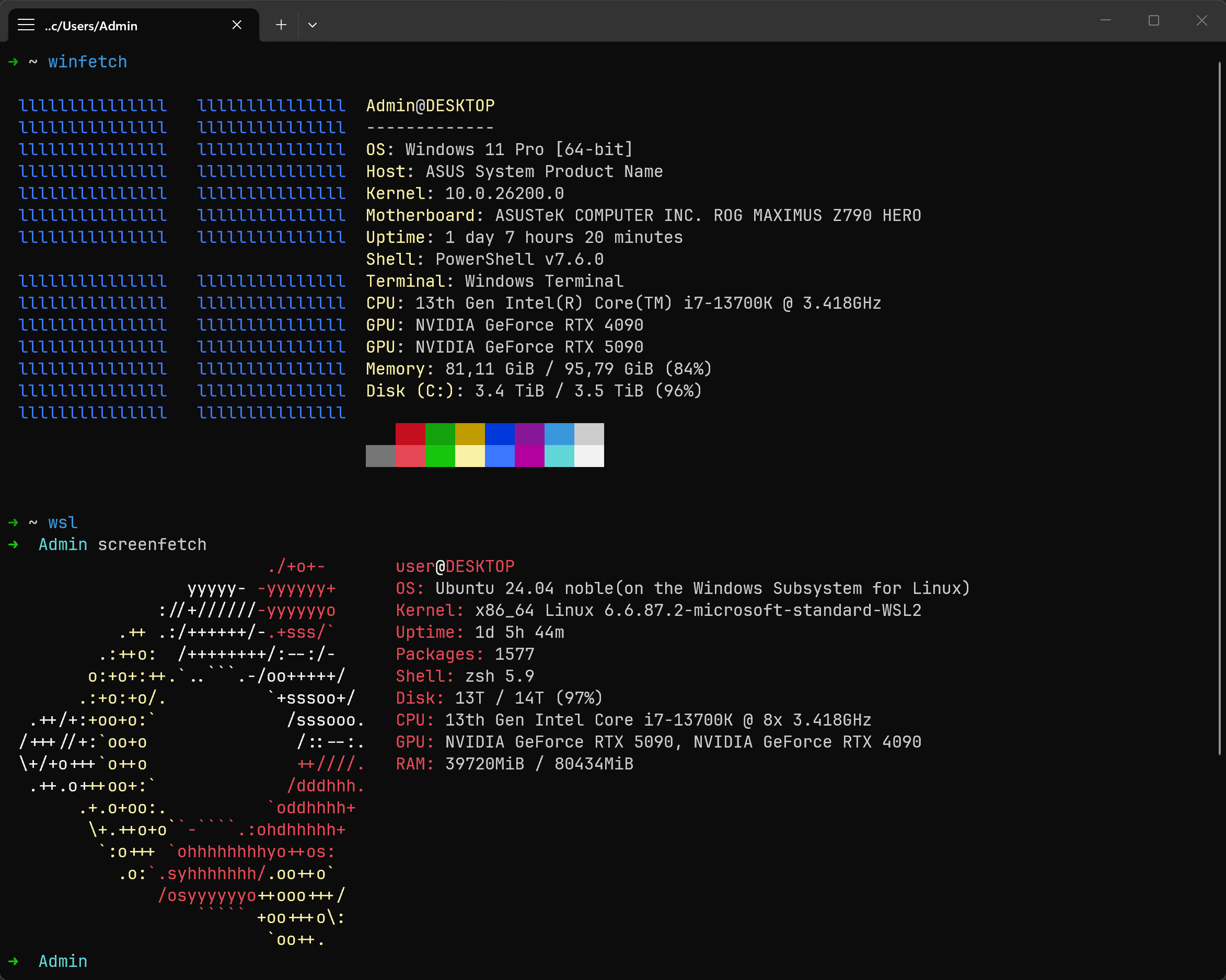Click GPU: NVIDIA GeForce RTX 5090 line
Viewport: 1226px width, 980px height.
pyautogui.click(x=504, y=347)
